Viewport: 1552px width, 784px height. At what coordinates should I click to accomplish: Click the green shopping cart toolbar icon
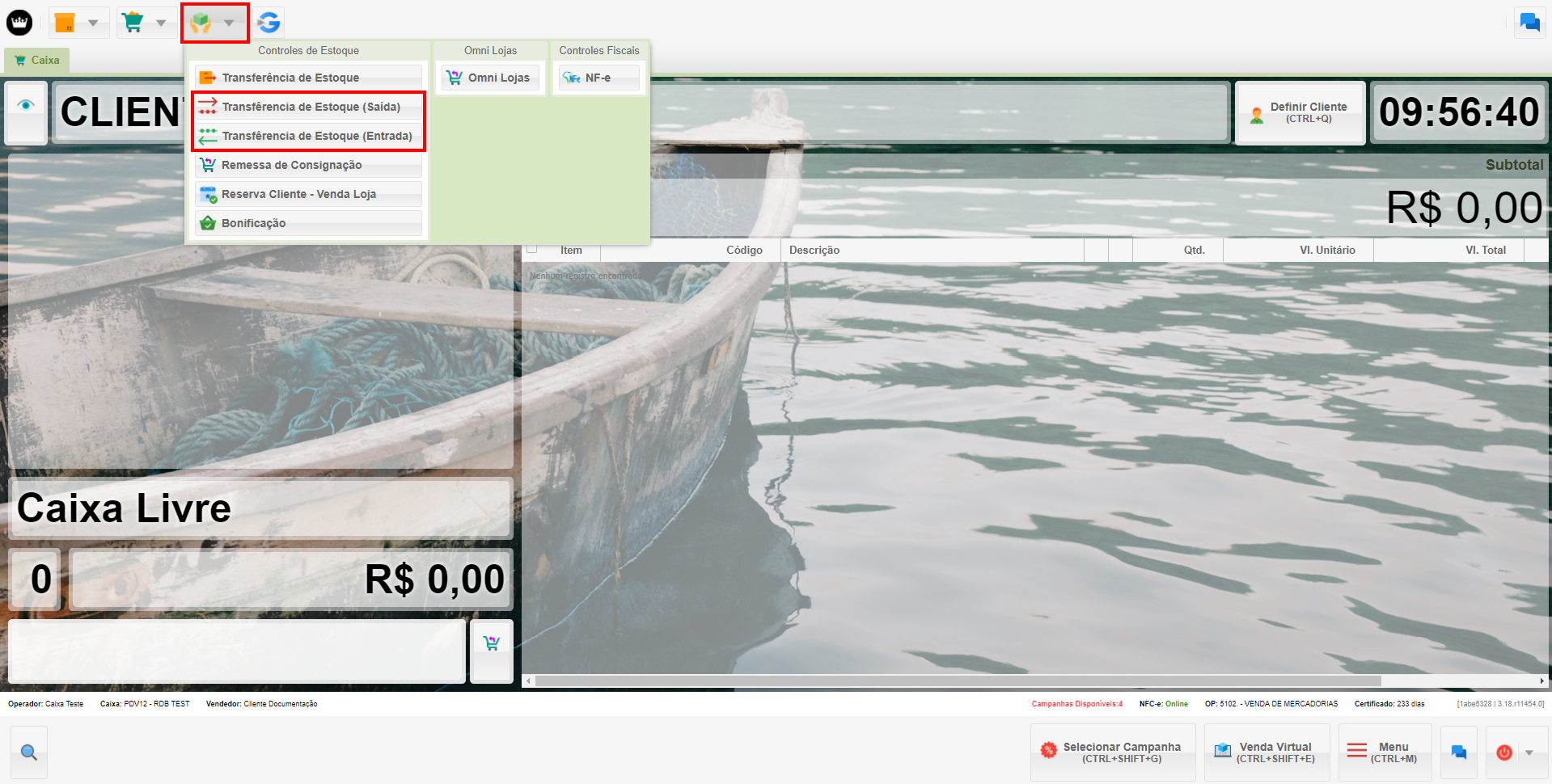pyautogui.click(x=133, y=23)
